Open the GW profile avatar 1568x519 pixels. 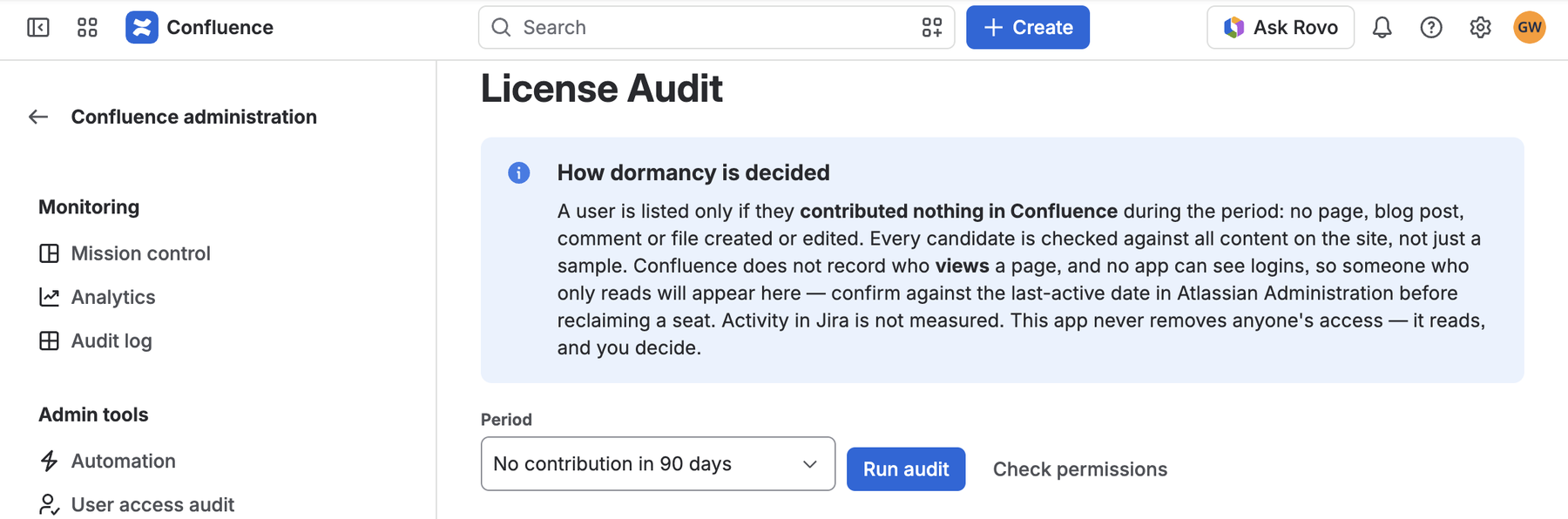[x=1530, y=27]
